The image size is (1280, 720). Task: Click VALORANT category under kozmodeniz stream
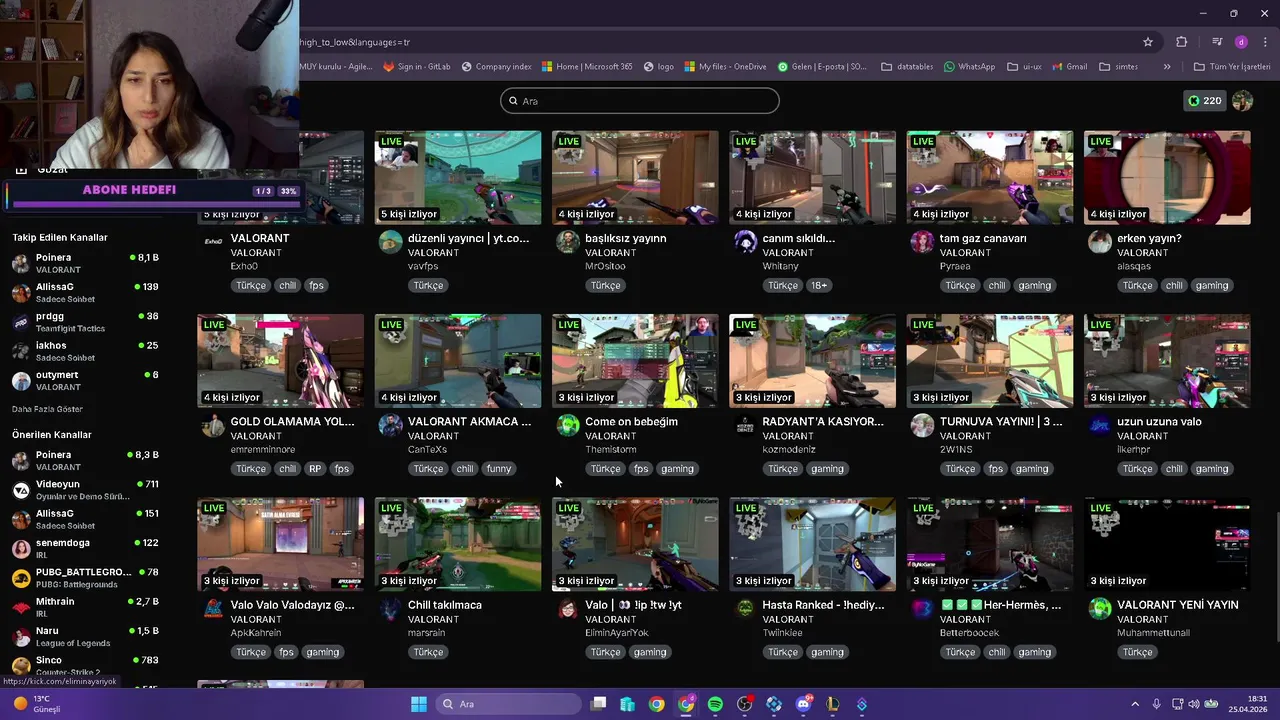788,436
